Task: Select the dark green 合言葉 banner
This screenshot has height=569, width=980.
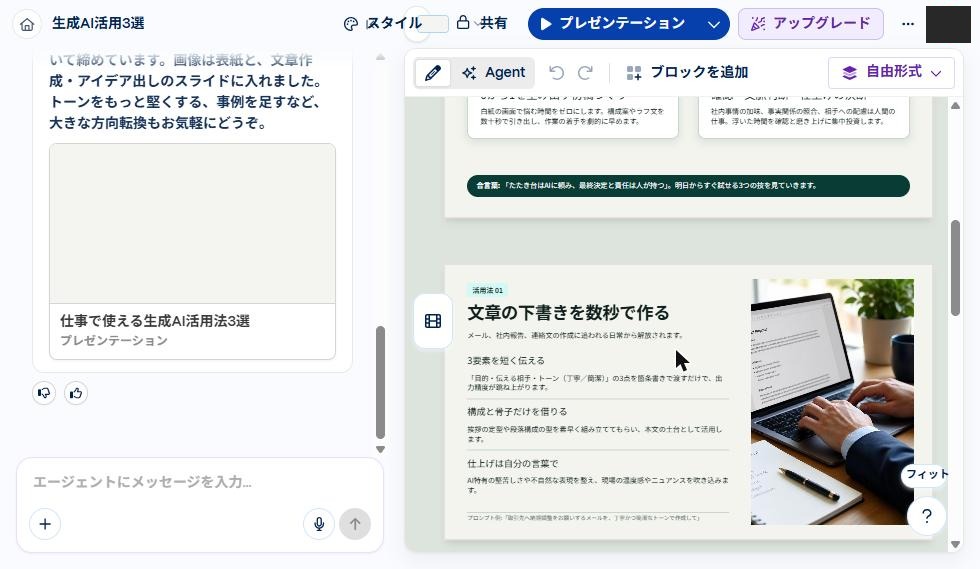Action: point(688,186)
